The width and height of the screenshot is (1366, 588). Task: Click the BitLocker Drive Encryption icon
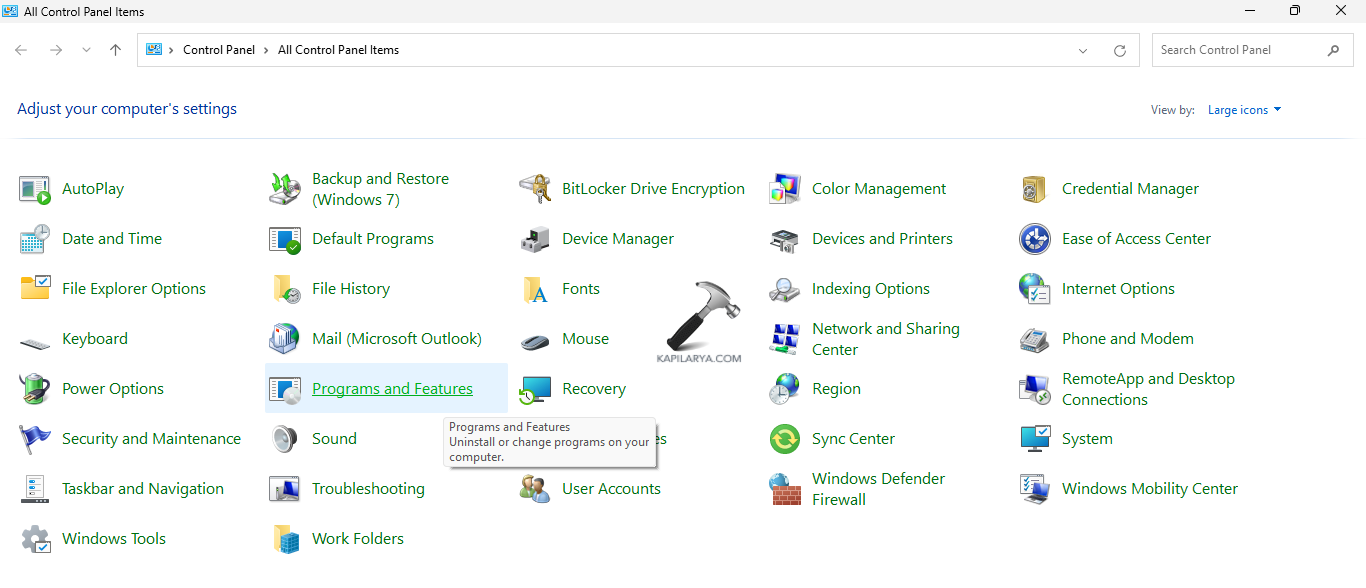tap(535, 189)
